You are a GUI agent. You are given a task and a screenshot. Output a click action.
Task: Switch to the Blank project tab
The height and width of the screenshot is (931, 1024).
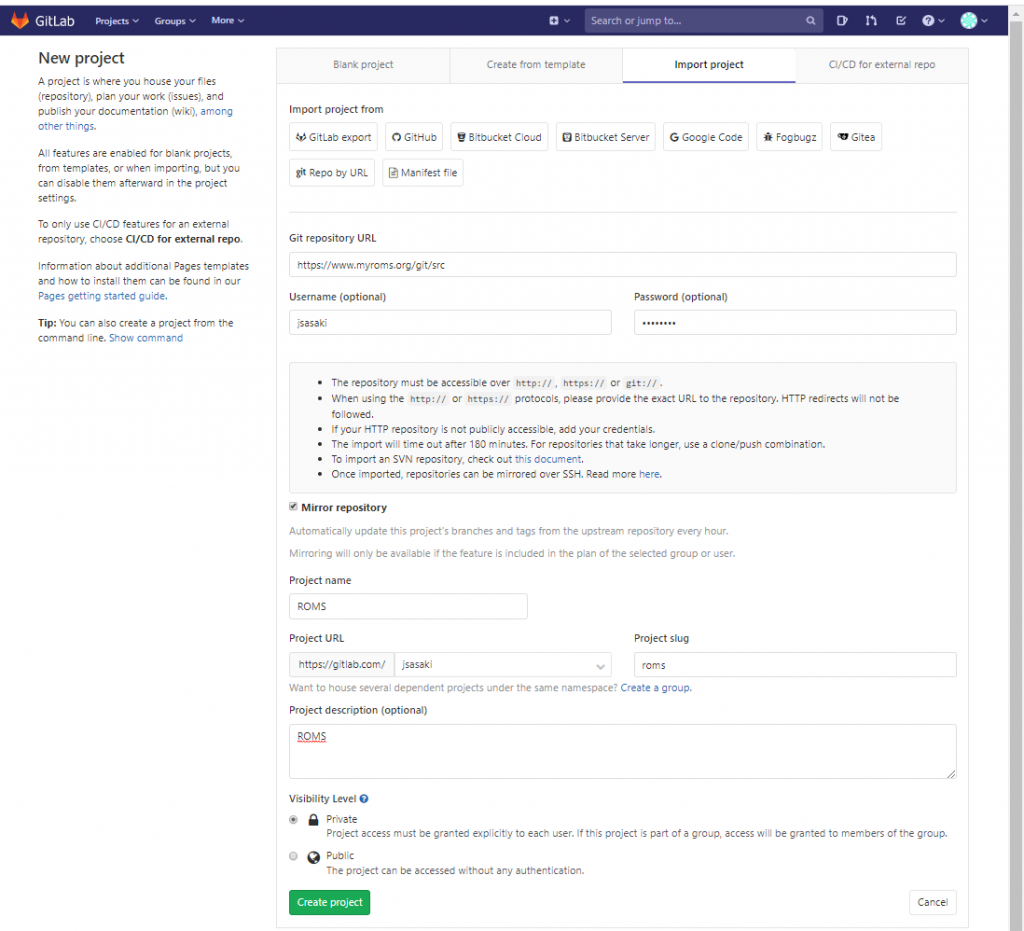tap(363, 65)
